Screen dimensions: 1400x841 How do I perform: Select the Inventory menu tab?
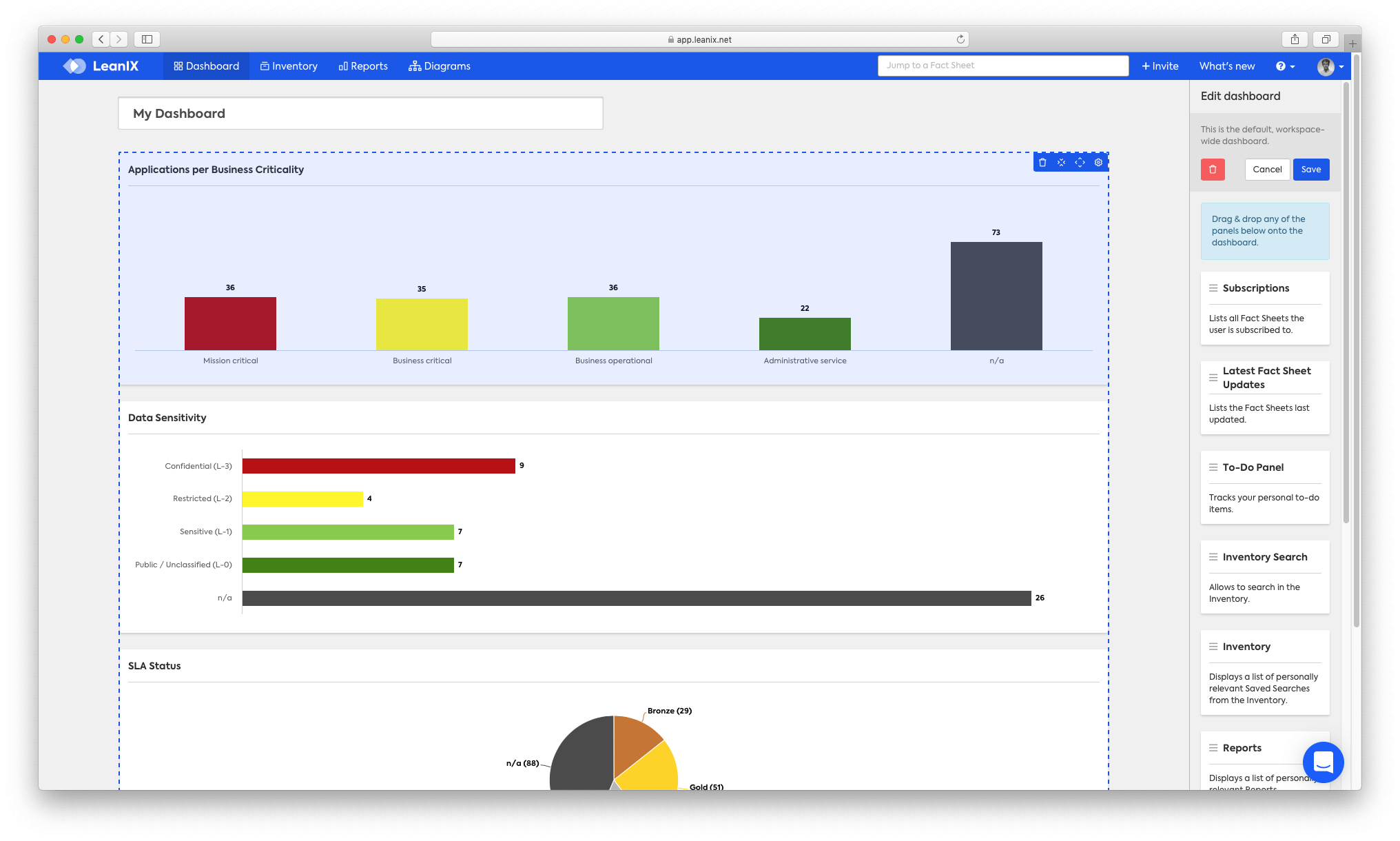point(293,66)
